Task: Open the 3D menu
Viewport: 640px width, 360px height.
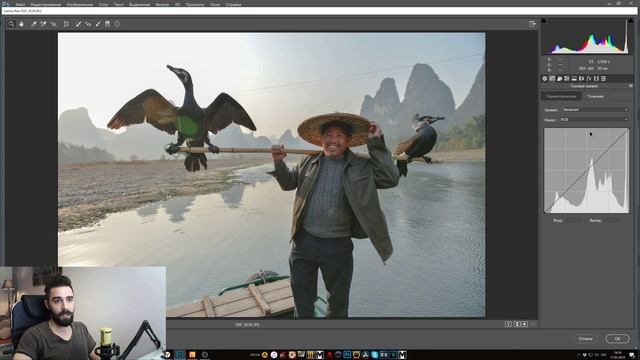Action: [x=178, y=4]
